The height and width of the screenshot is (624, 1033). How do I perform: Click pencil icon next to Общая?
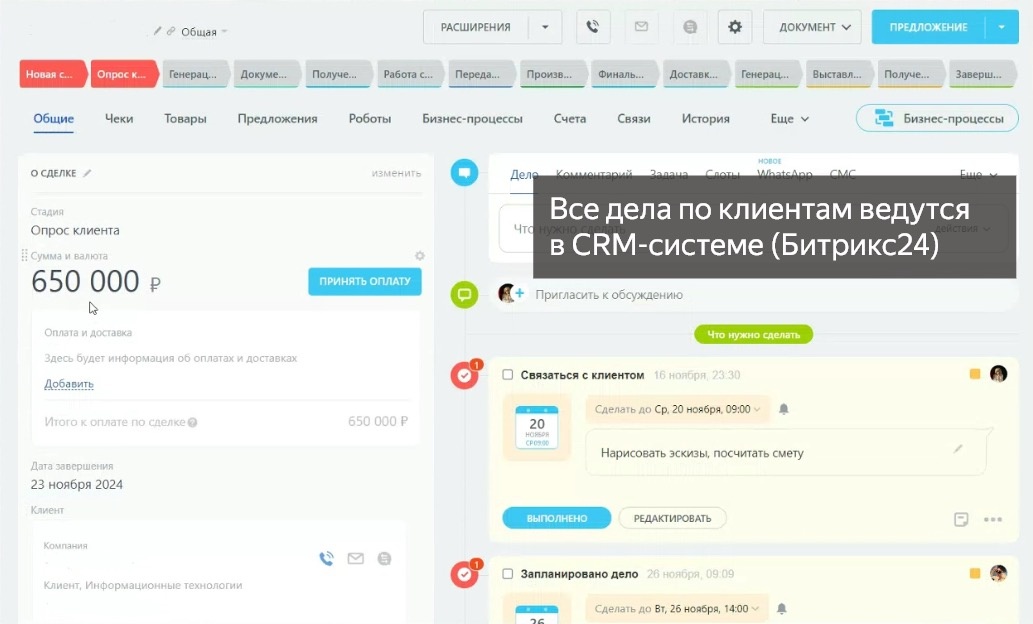click(x=157, y=31)
